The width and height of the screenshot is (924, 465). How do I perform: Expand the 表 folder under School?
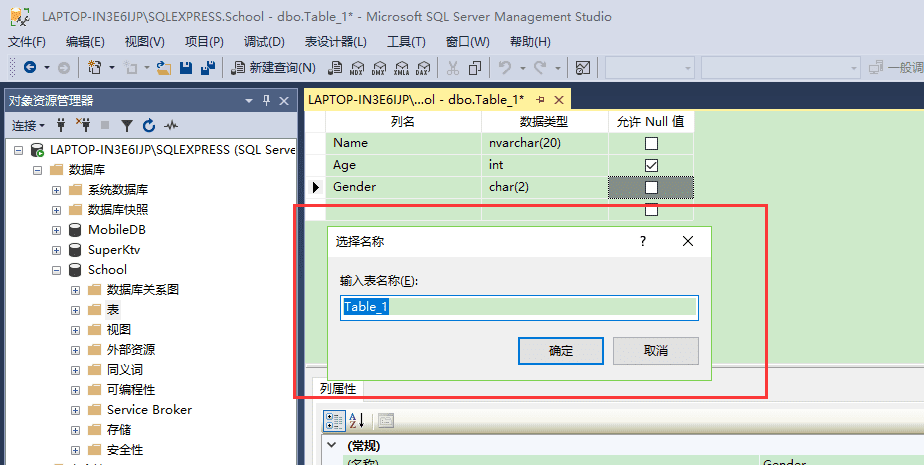75,310
